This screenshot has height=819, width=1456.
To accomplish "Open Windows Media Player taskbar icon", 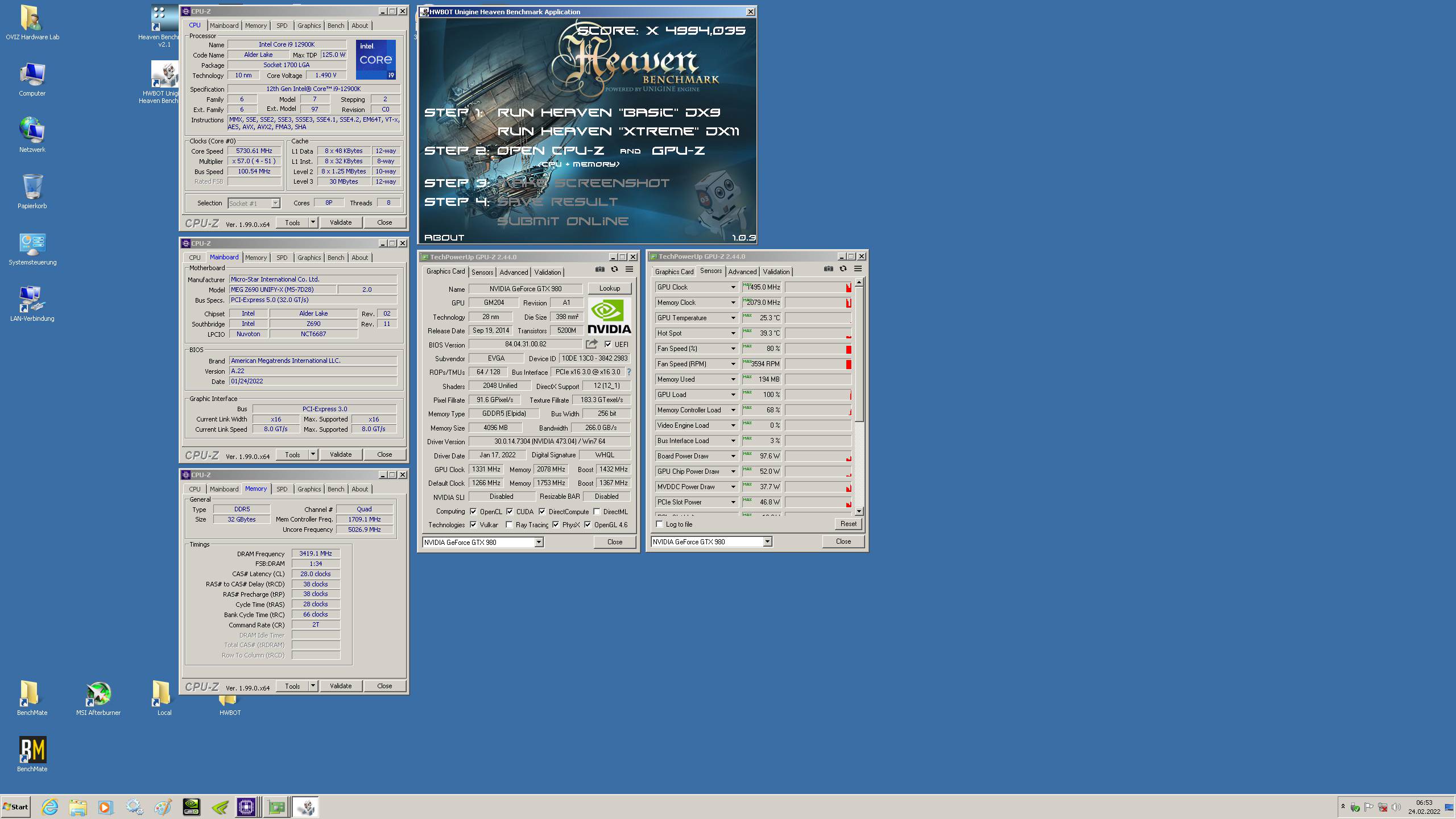I will click(x=105, y=807).
